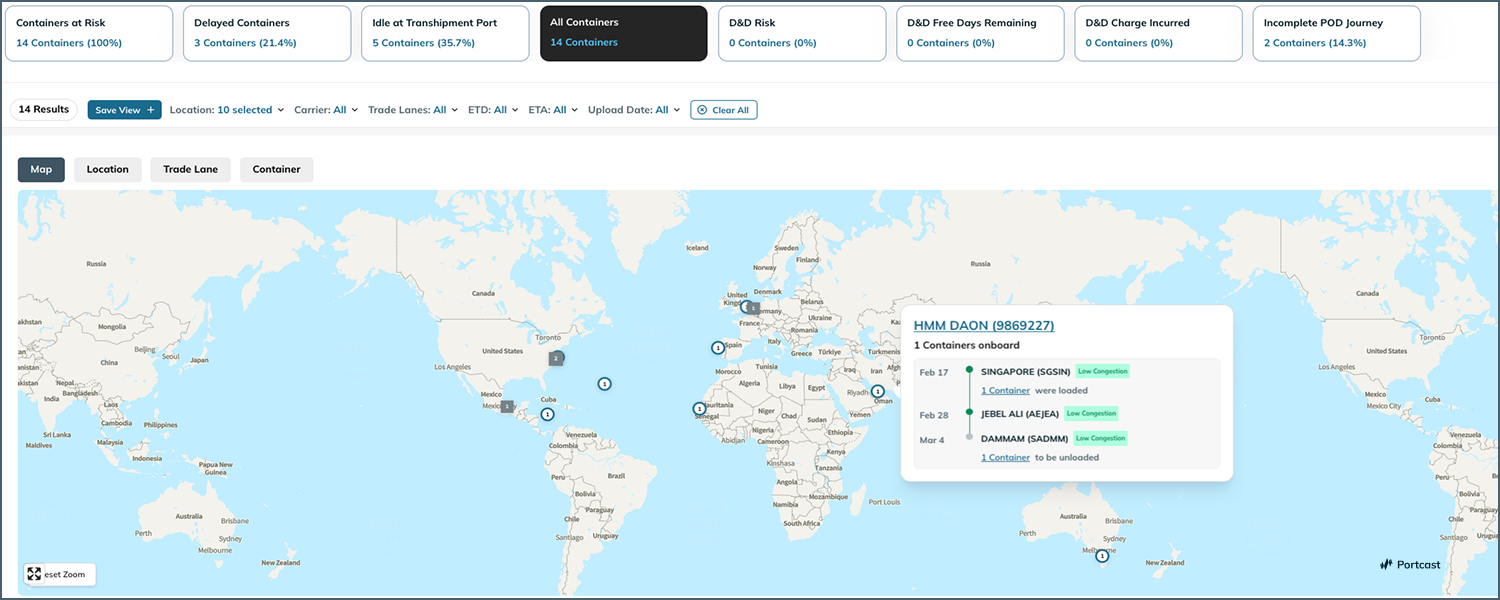The image size is (1500, 600).
Task: Open the ETA filter dropdown
Action: (x=553, y=110)
